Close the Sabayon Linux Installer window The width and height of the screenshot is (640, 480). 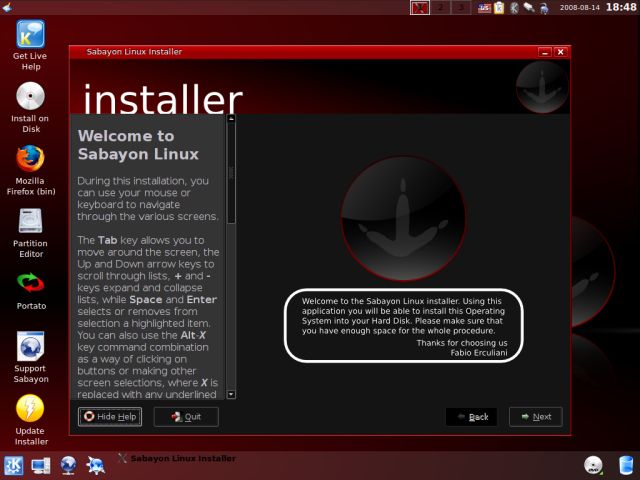(560, 52)
